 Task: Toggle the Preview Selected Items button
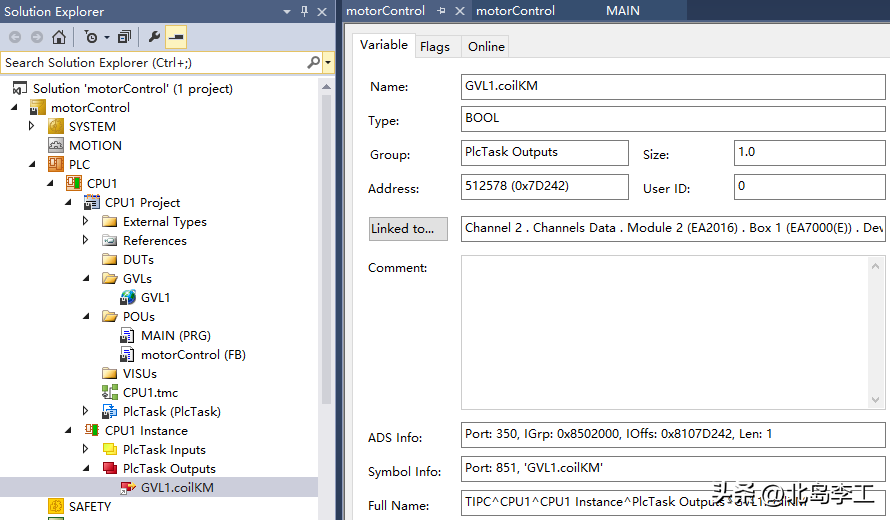click(x=176, y=37)
